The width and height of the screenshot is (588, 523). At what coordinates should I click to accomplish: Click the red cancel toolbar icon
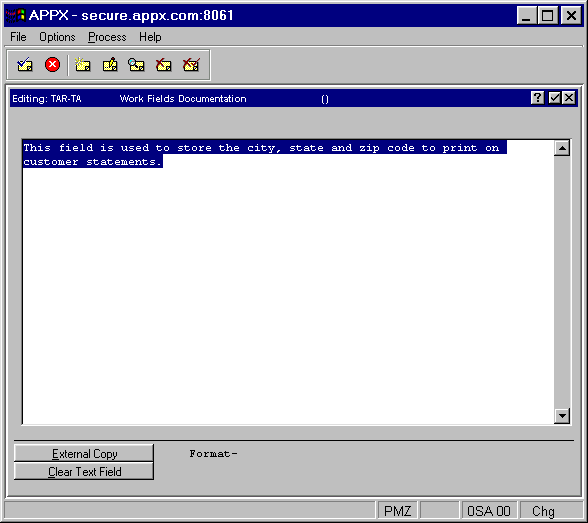coord(52,64)
